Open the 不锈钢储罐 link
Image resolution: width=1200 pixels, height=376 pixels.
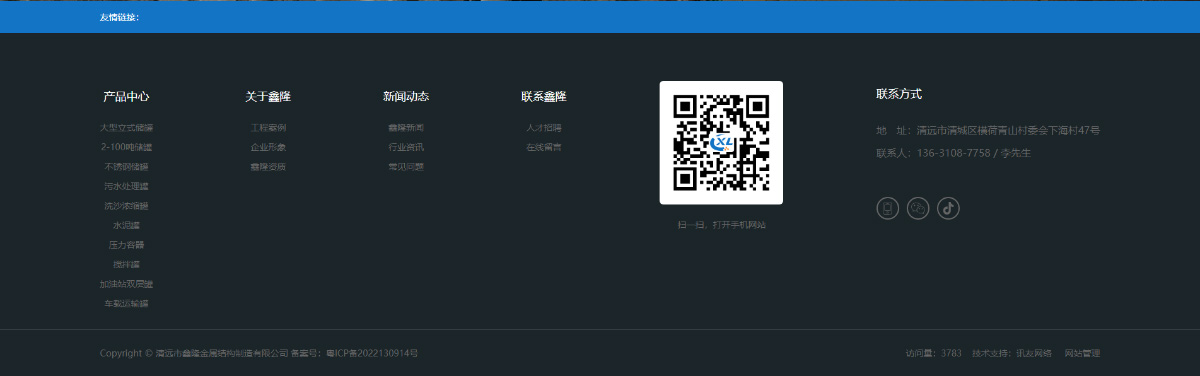click(x=126, y=167)
